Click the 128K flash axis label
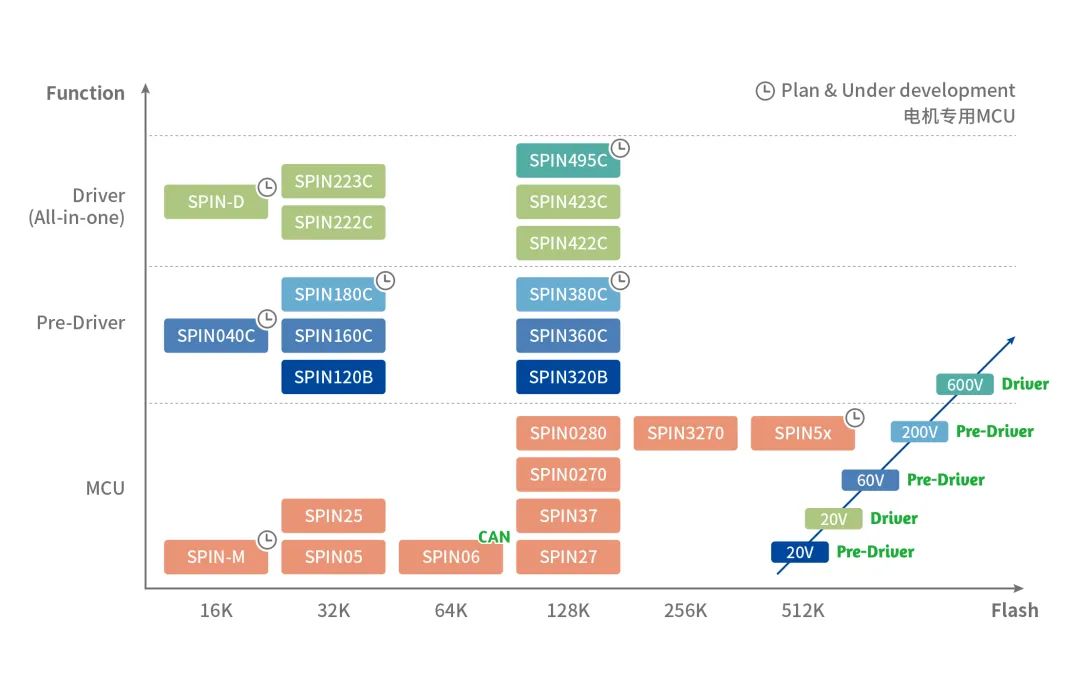 pos(568,611)
